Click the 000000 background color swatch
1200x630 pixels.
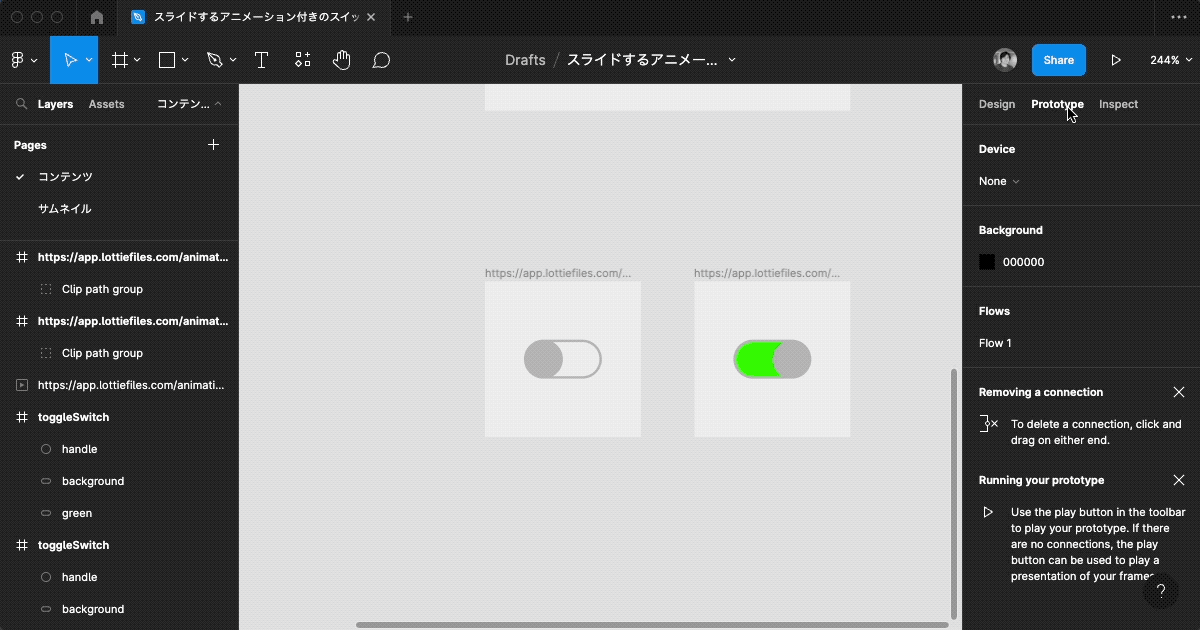[986, 261]
